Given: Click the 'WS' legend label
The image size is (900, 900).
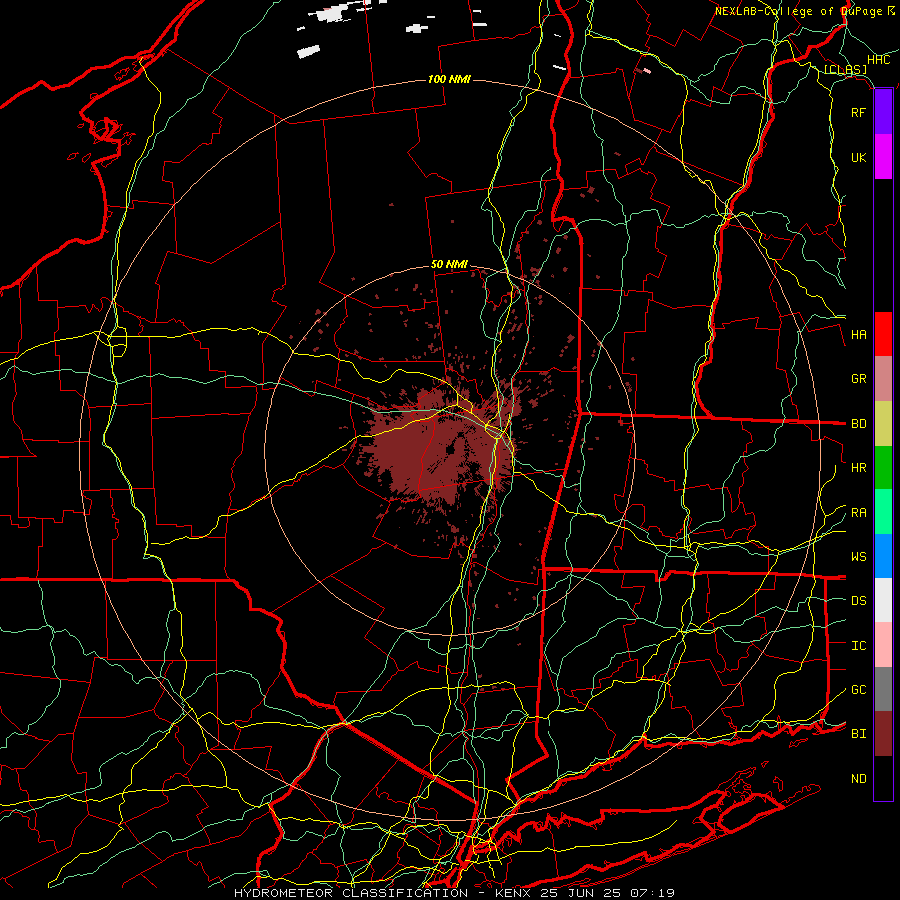Looking at the screenshot, I should (x=858, y=557).
